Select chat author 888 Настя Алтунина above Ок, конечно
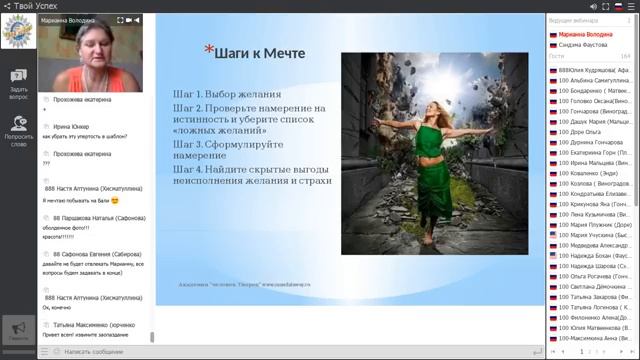The image size is (640, 360). 93,298
